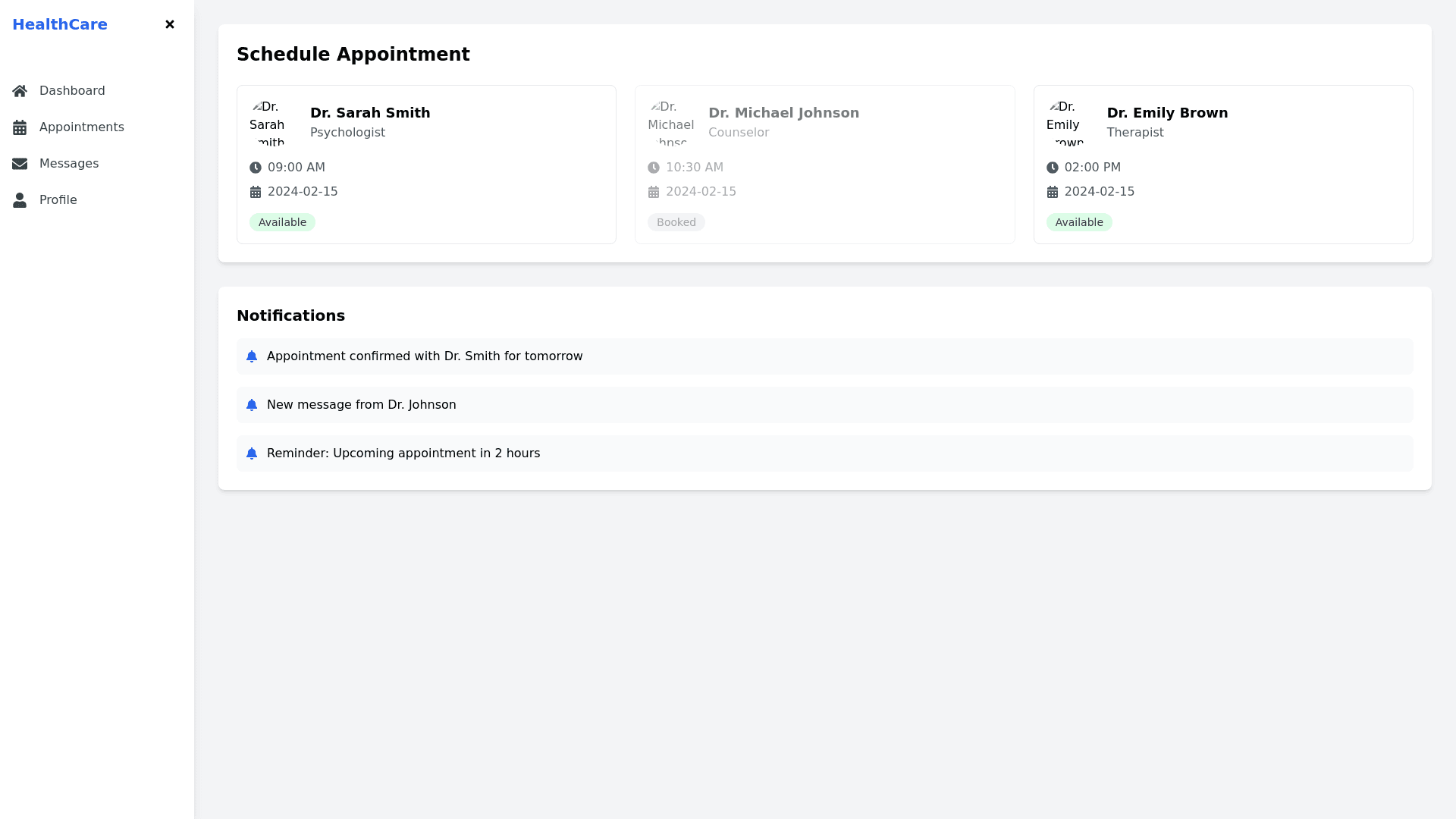Click the Profile person icon

click(20, 200)
